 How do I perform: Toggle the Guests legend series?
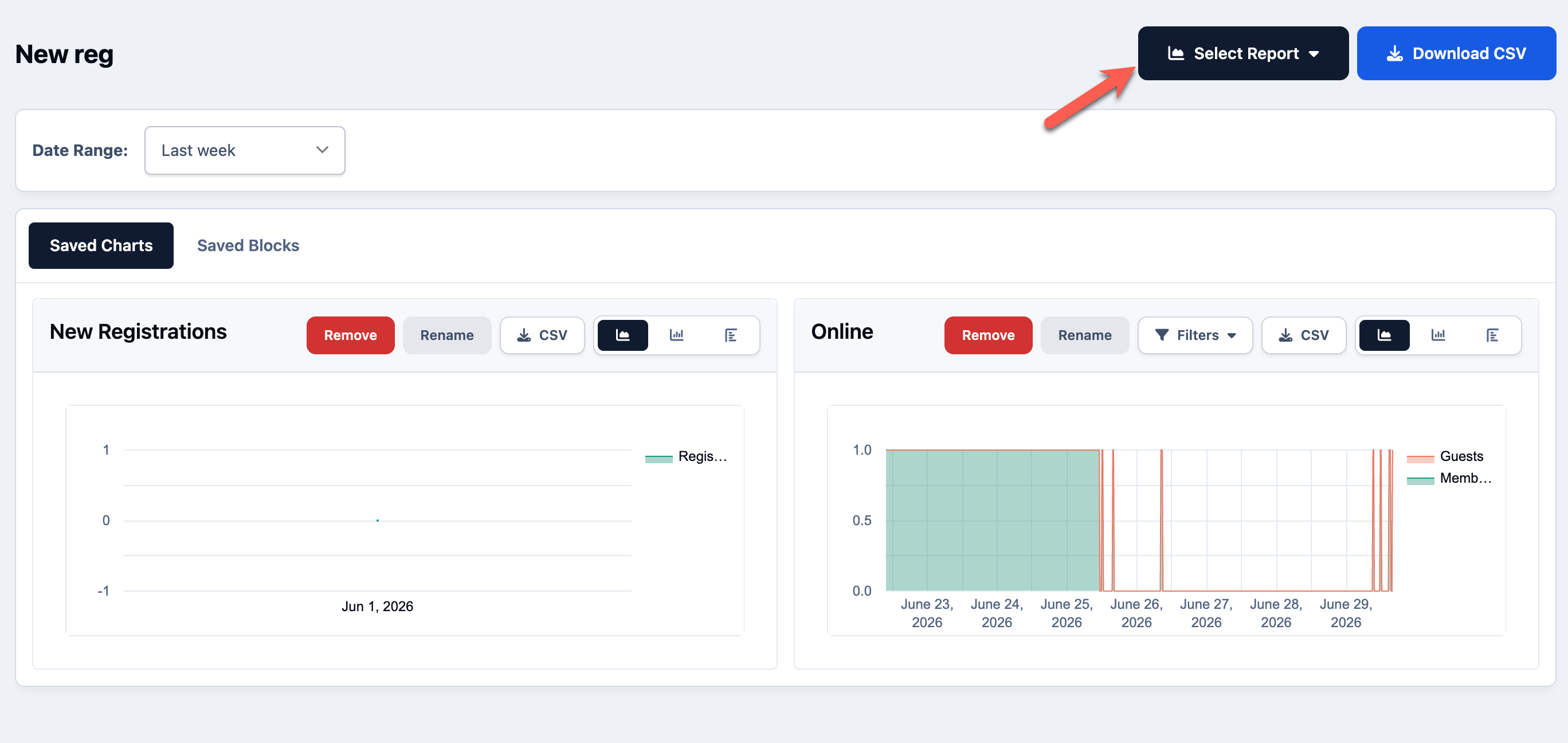(1445, 457)
